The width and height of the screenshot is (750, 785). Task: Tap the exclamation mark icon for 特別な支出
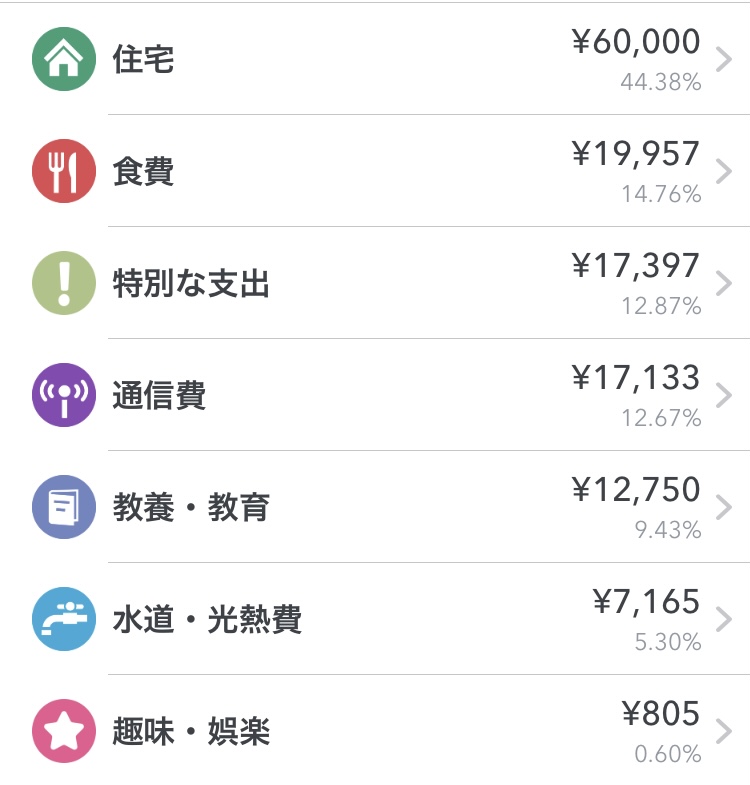click(x=64, y=283)
